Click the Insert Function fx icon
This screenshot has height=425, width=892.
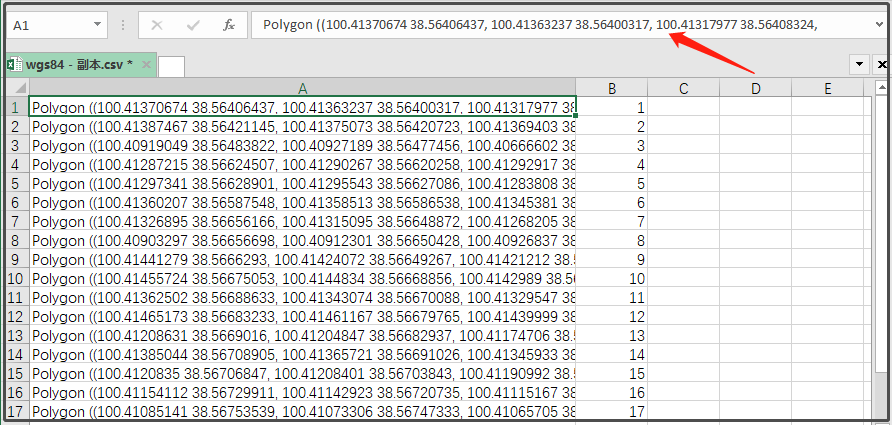point(229,24)
